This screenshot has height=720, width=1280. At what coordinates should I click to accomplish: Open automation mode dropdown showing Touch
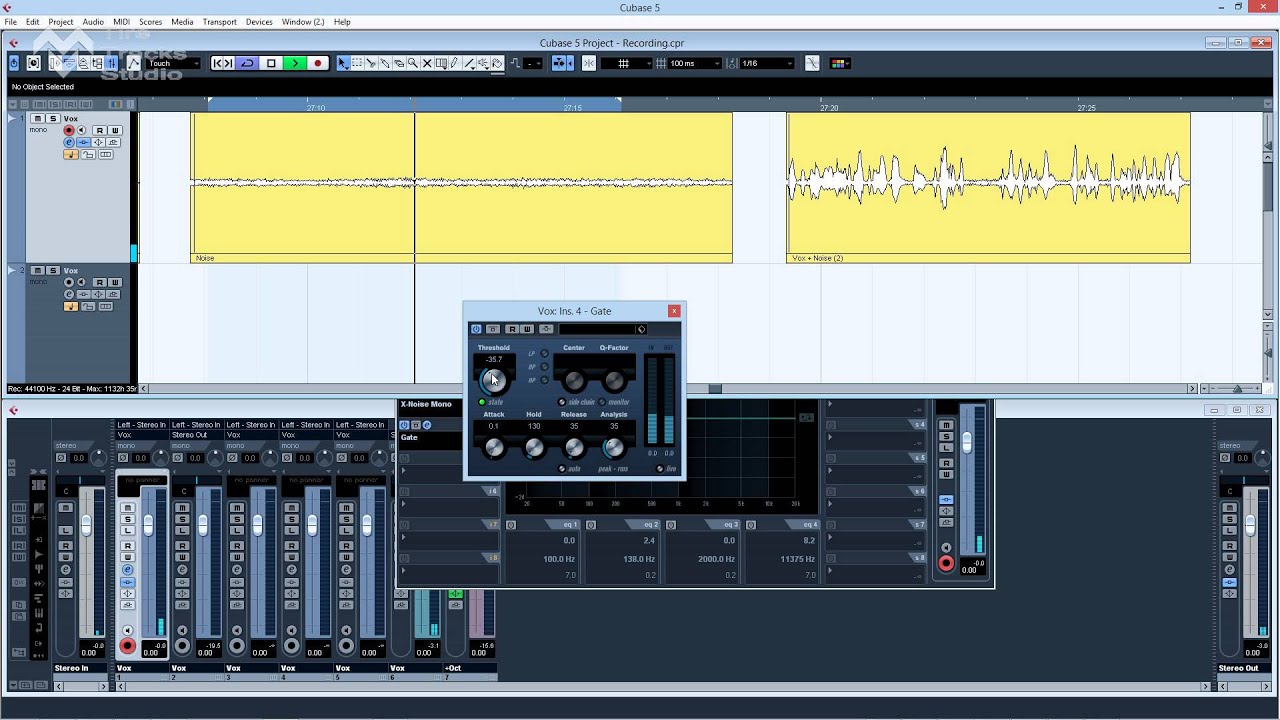coord(174,63)
